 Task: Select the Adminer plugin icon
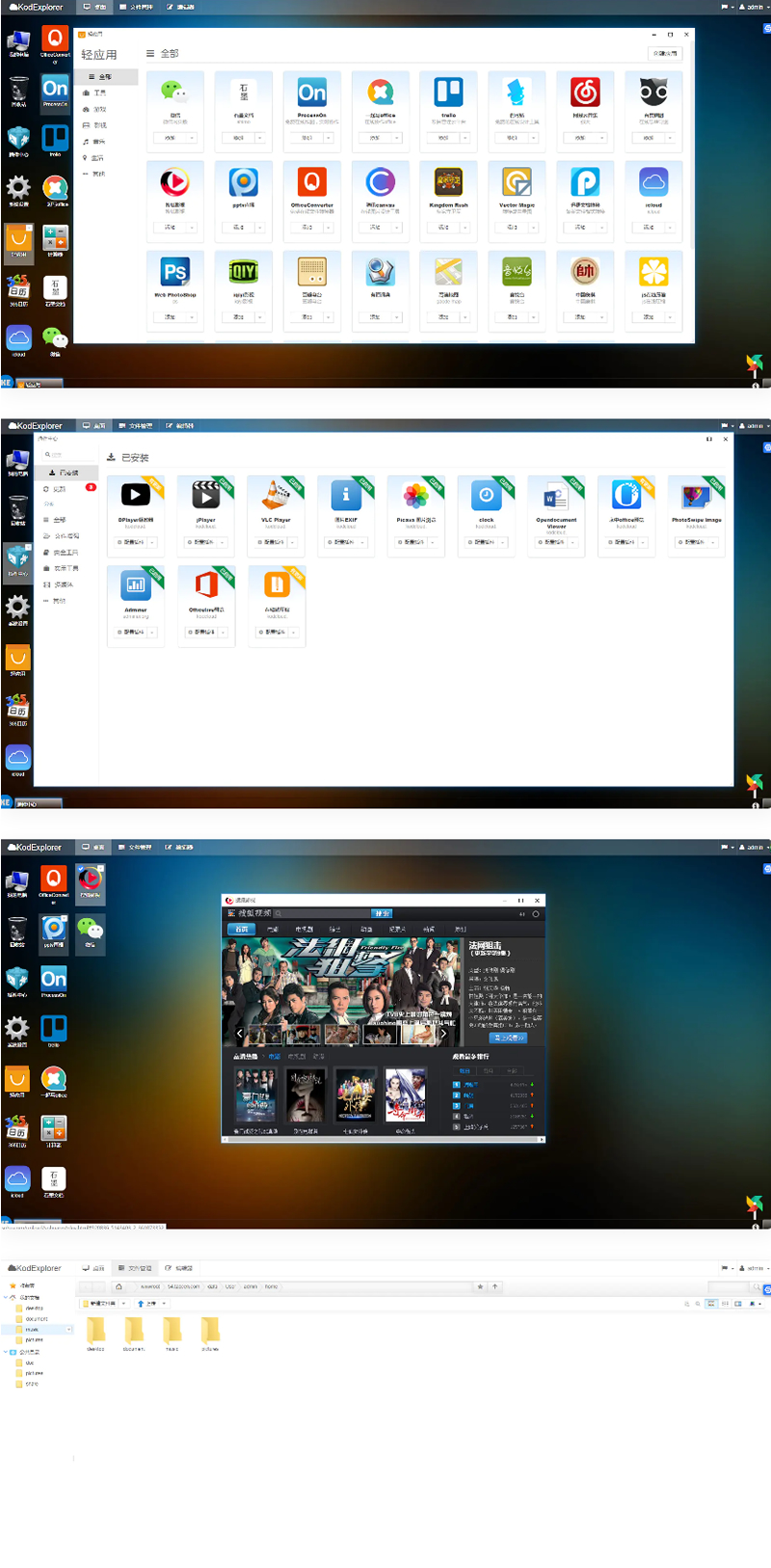(x=135, y=585)
